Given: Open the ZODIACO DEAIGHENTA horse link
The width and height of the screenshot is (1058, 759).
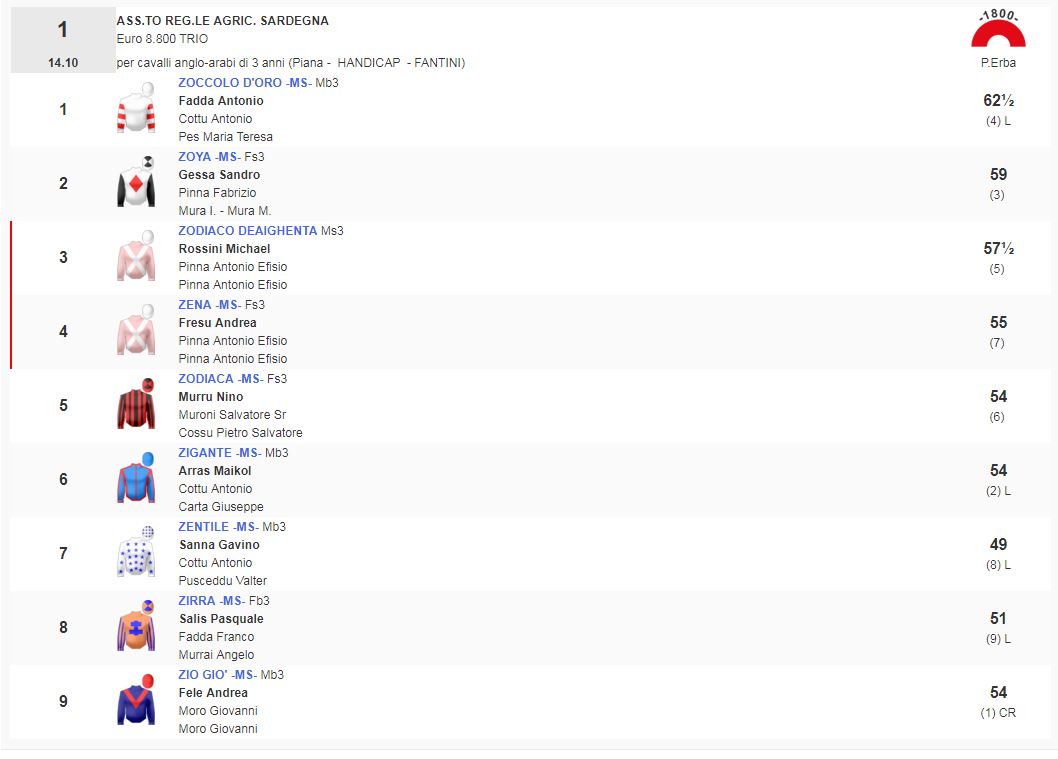Looking at the screenshot, I should coord(247,231).
